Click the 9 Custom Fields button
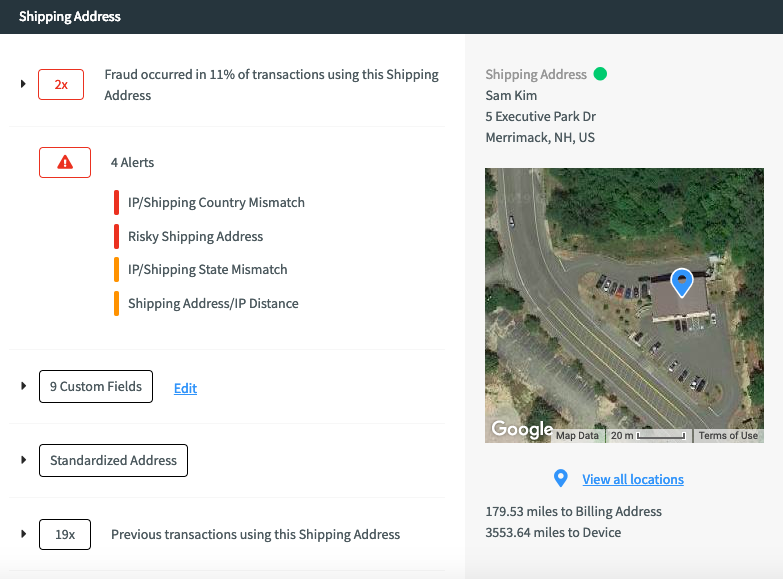Screen dimensions: 783x579 [96, 386]
